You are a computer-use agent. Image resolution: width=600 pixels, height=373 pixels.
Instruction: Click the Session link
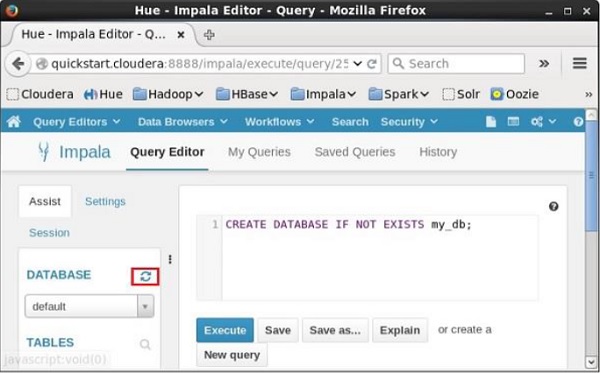49,233
